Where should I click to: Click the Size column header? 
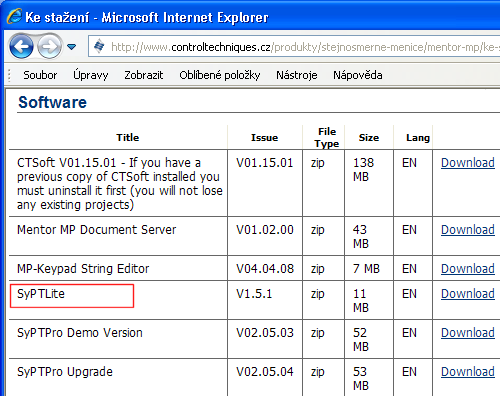[369, 137]
